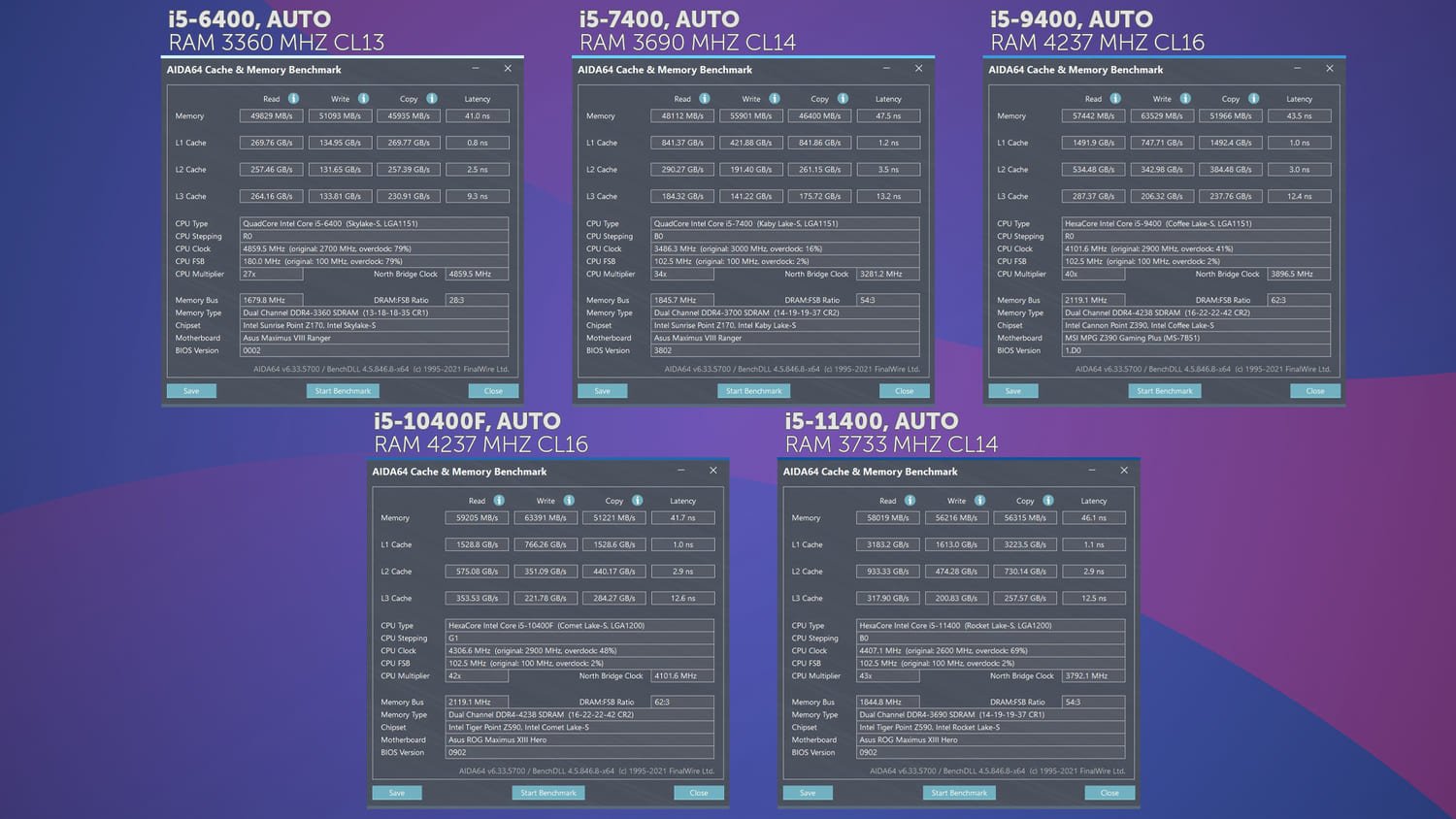Open the Copy info icon in i5-7400 window
Viewport: 1456px width, 819px height.
(843, 98)
